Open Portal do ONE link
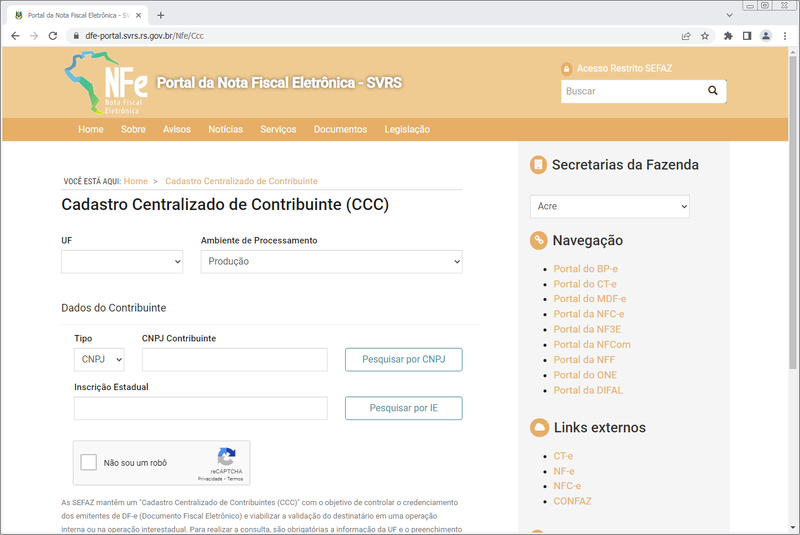Image resolution: width=800 pixels, height=535 pixels. [585, 375]
